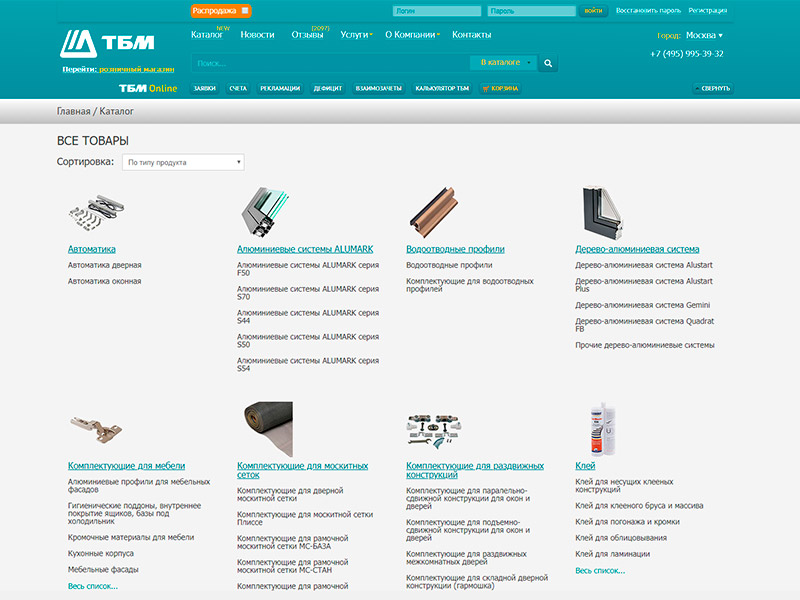This screenshot has height=600, width=800.
Task: Open the Калькулятор ТБМ tab
Action: (x=442, y=88)
